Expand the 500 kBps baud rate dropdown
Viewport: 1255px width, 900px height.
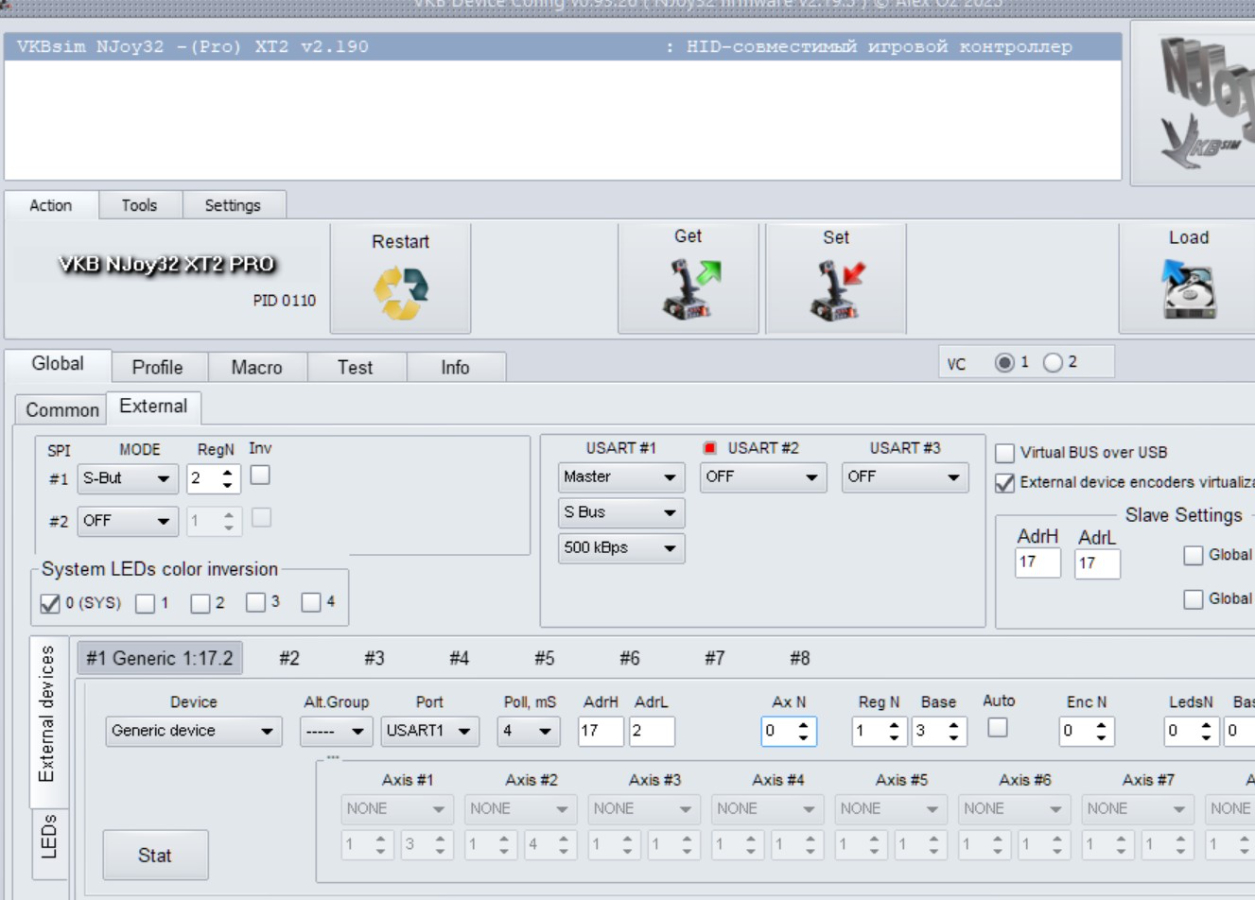tap(620, 548)
